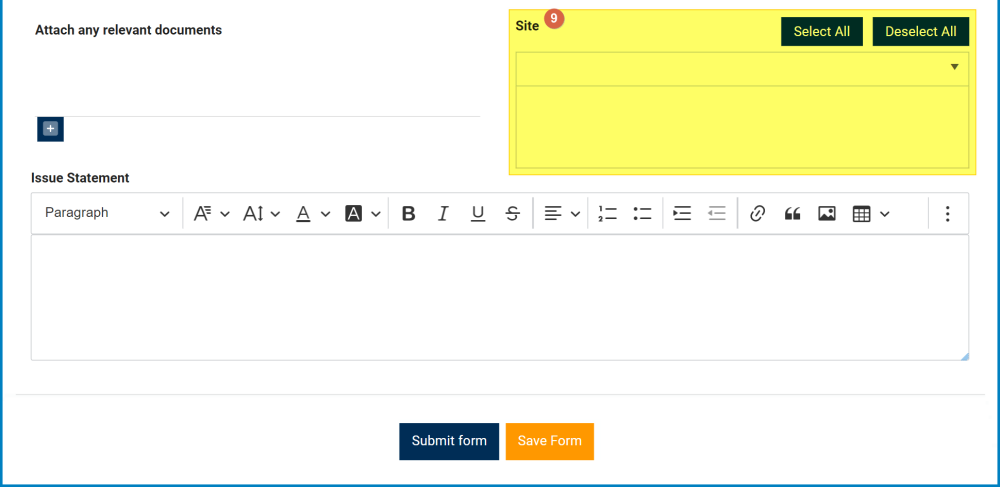The width and height of the screenshot is (1000, 487).
Task: Open the font color picker
Action: (x=312, y=213)
